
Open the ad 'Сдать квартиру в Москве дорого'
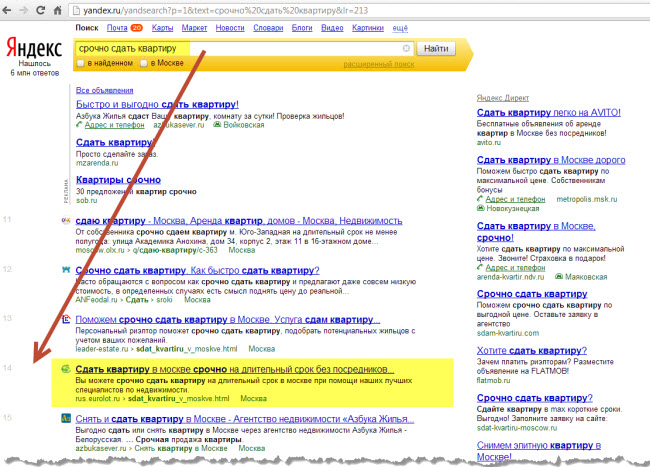click(x=551, y=160)
